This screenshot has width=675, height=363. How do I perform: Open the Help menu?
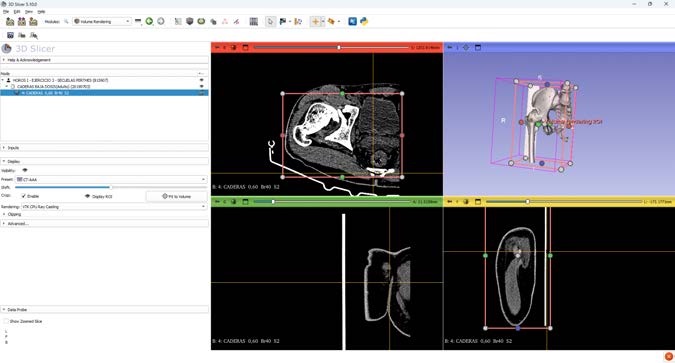[x=41, y=12]
